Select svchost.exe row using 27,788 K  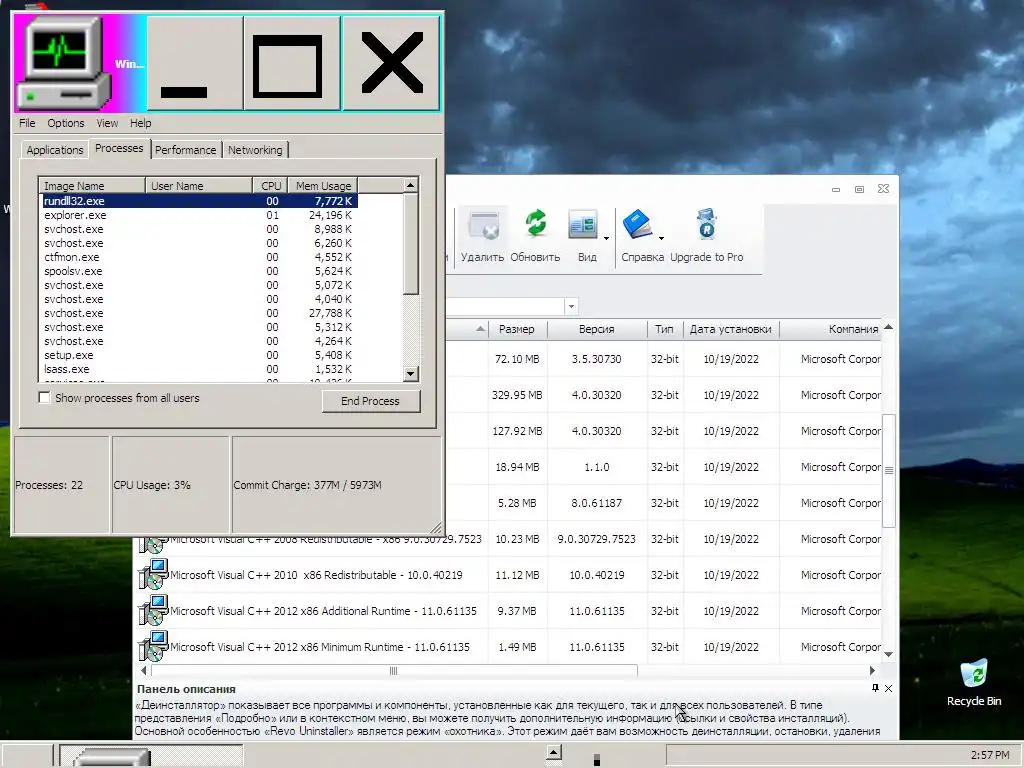click(x=199, y=313)
